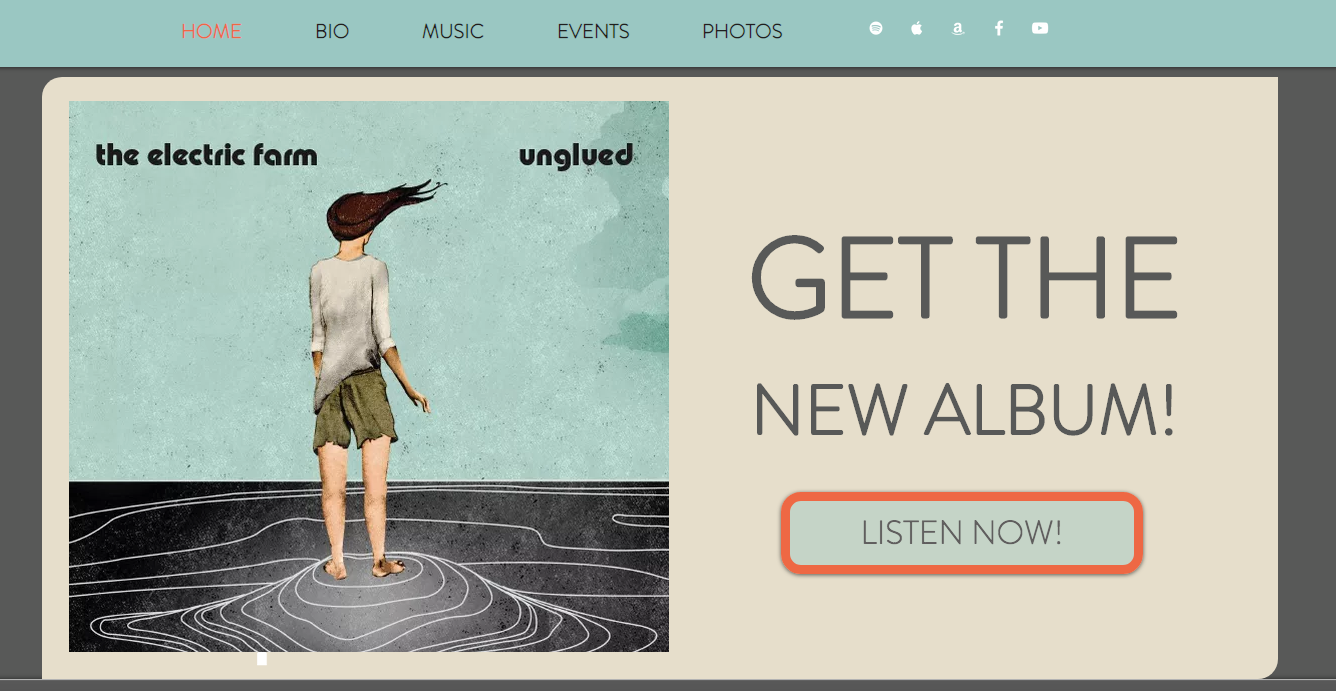
Task: Open the Spotify icon link
Action: 876,28
